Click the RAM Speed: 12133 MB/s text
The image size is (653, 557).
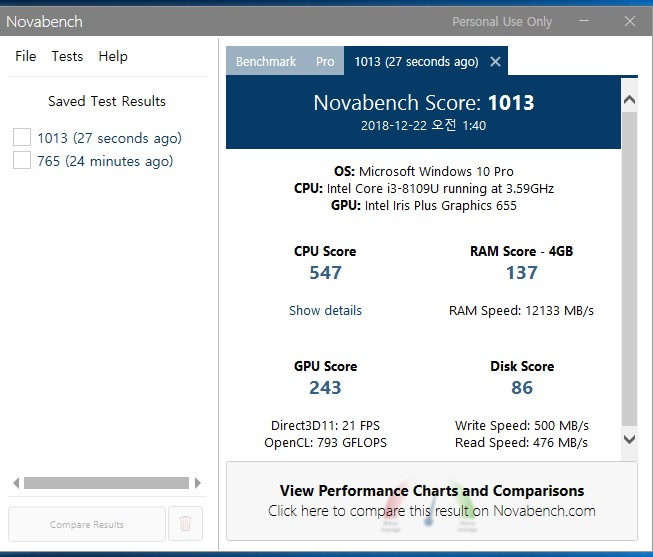(x=521, y=310)
